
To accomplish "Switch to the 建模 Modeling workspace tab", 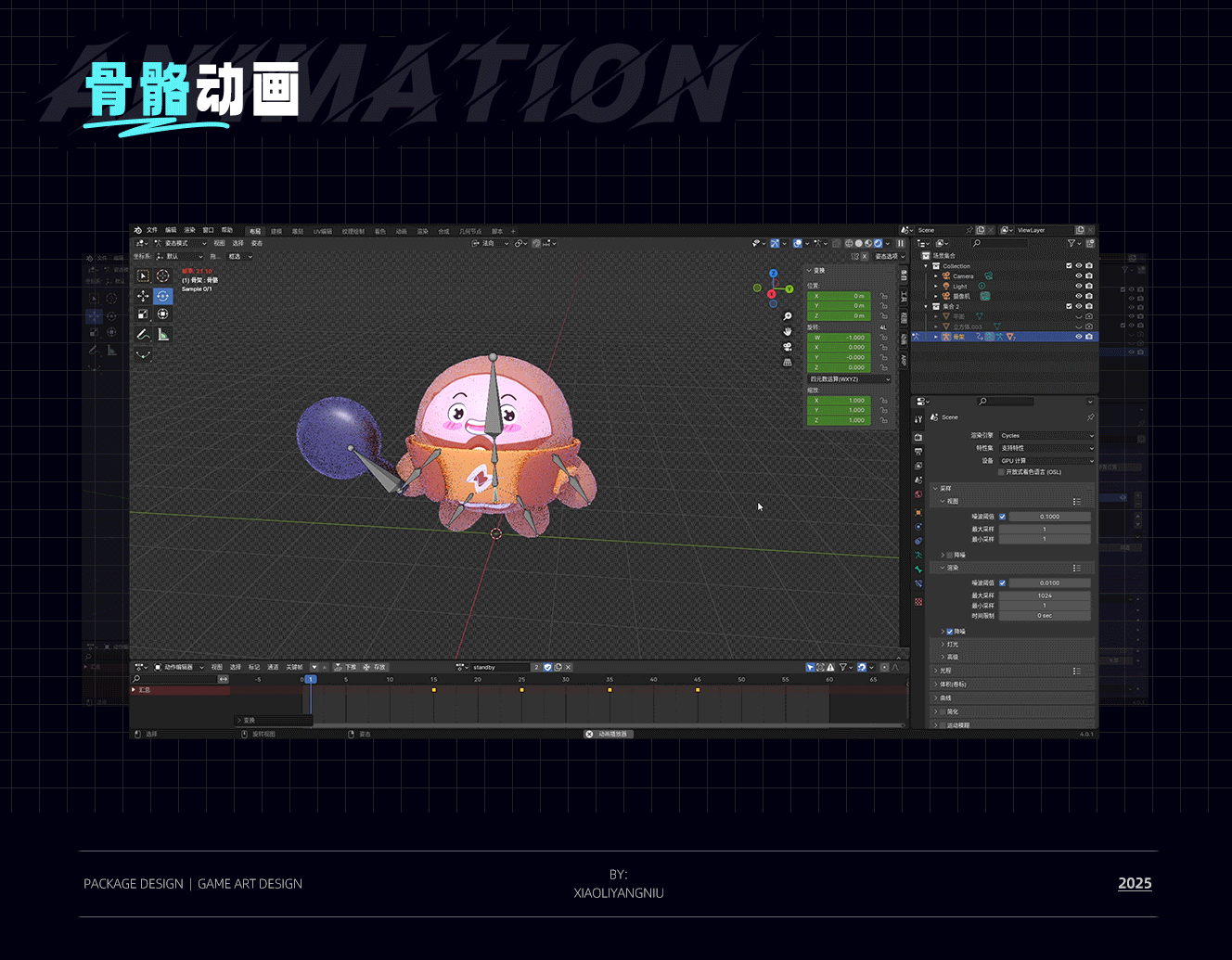I will pos(276,232).
